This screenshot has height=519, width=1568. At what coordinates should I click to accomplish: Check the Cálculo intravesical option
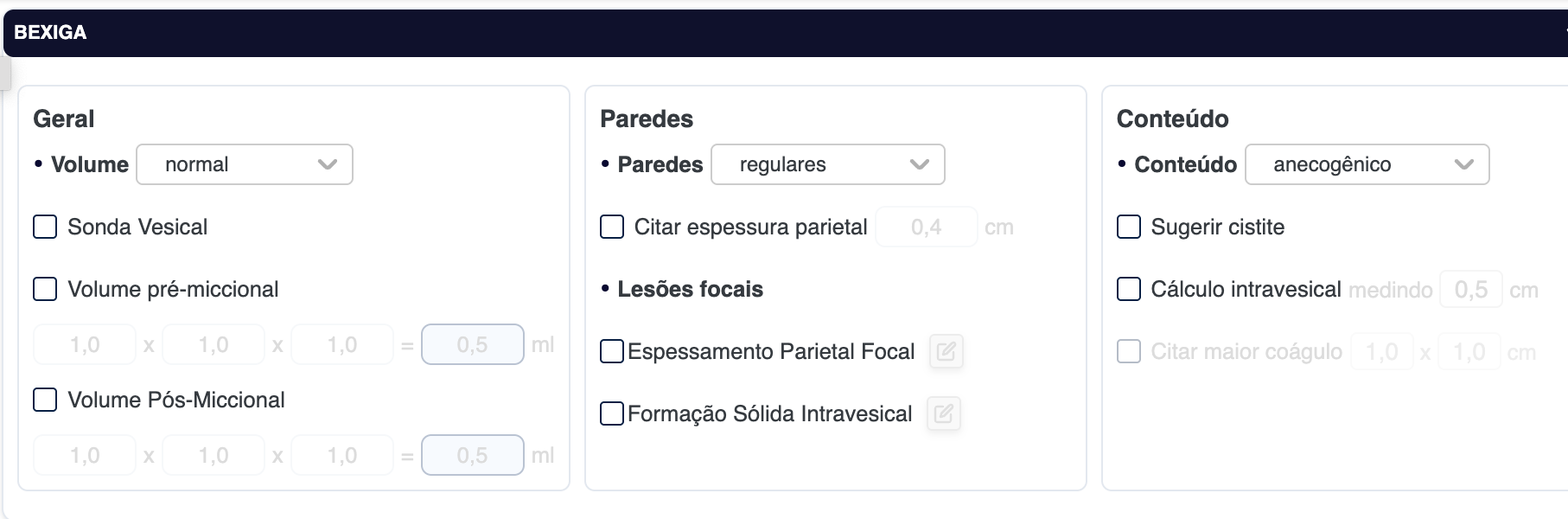(x=1129, y=289)
